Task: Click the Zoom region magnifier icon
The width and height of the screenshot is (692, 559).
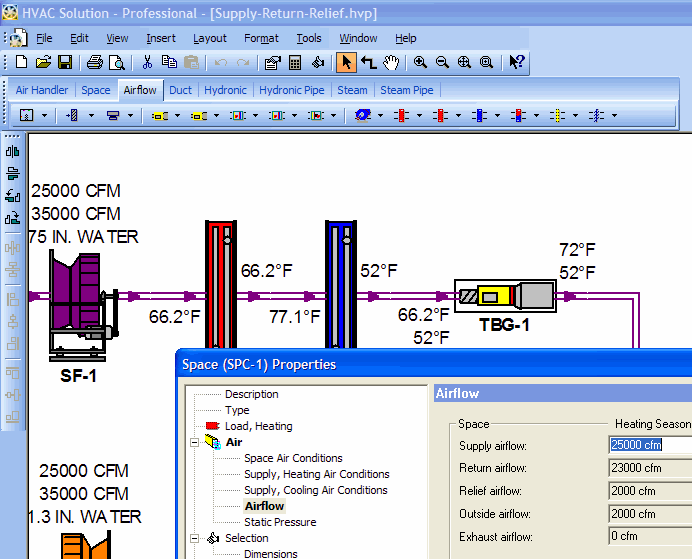Action: 486,62
